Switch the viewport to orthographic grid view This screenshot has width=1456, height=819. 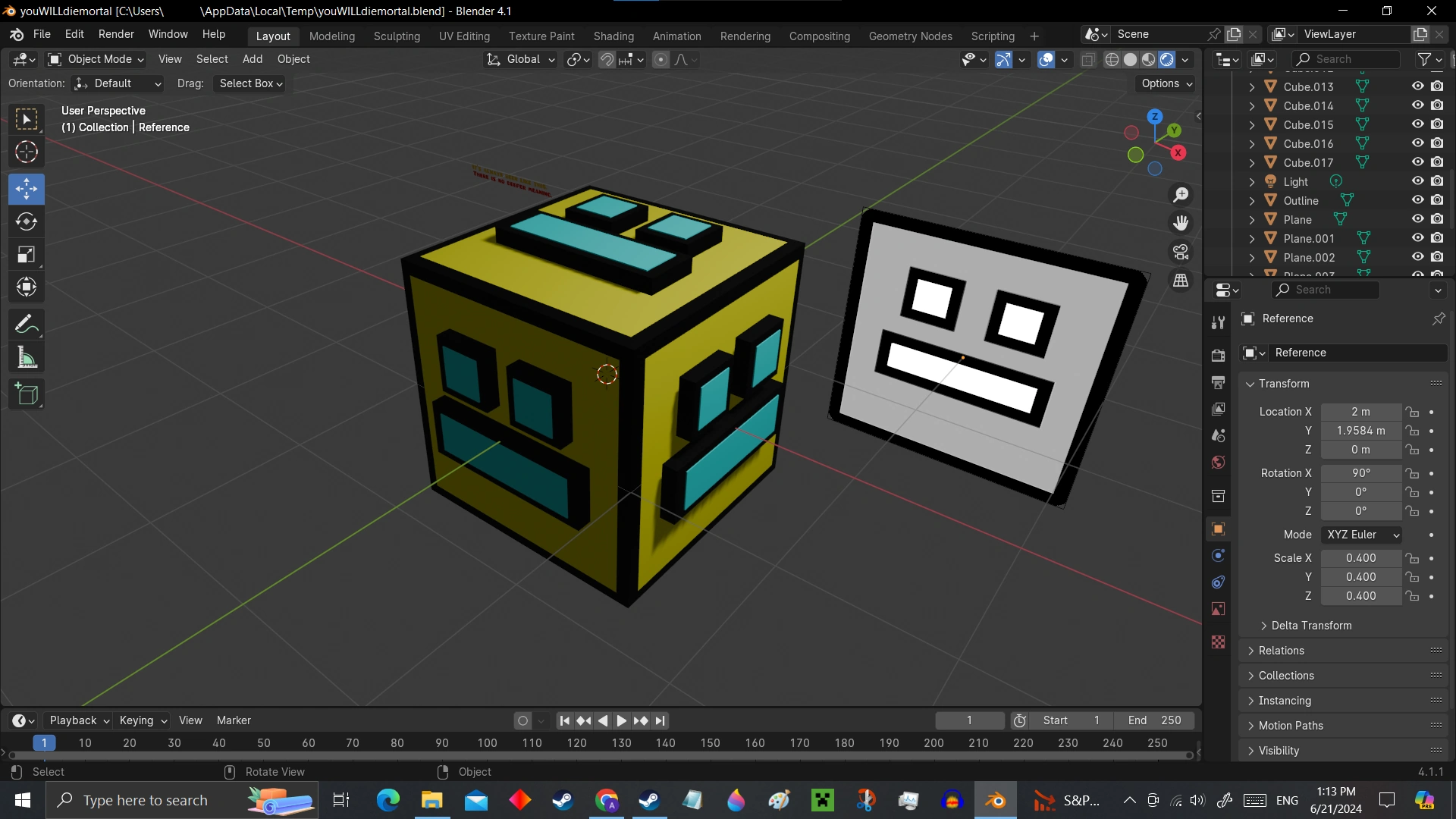pos(1181,281)
